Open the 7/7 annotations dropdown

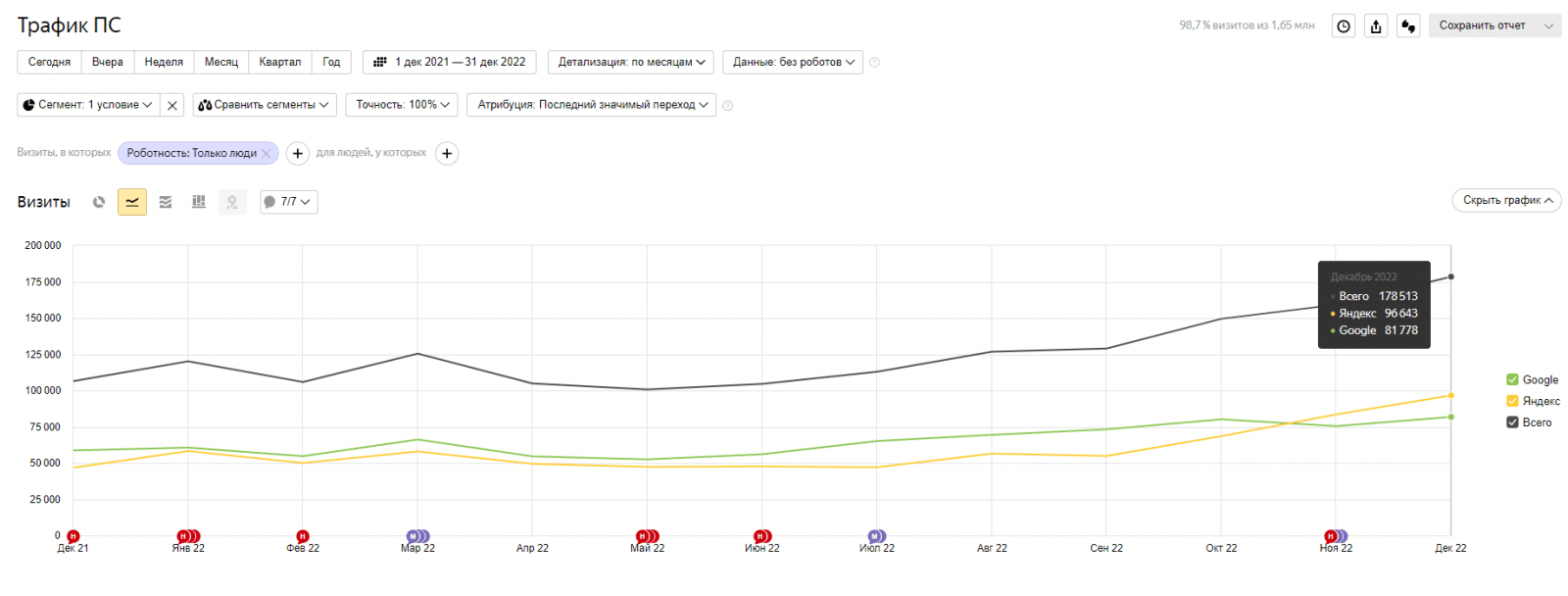click(x=289, y=202)
